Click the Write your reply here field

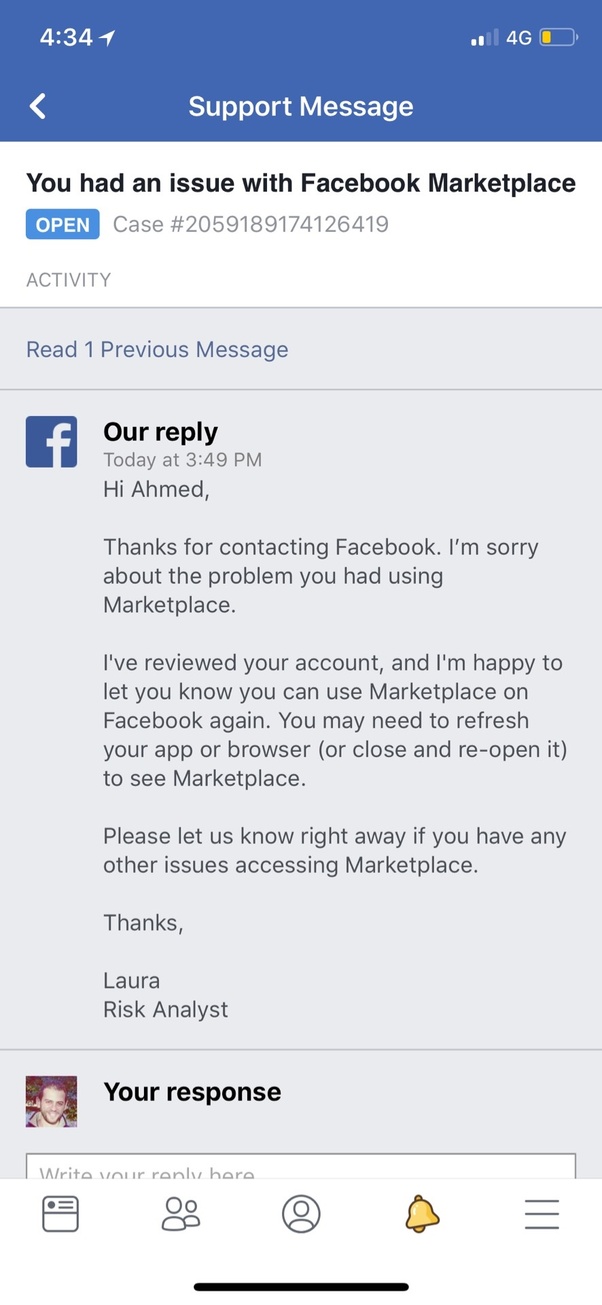coord(301,1166)
